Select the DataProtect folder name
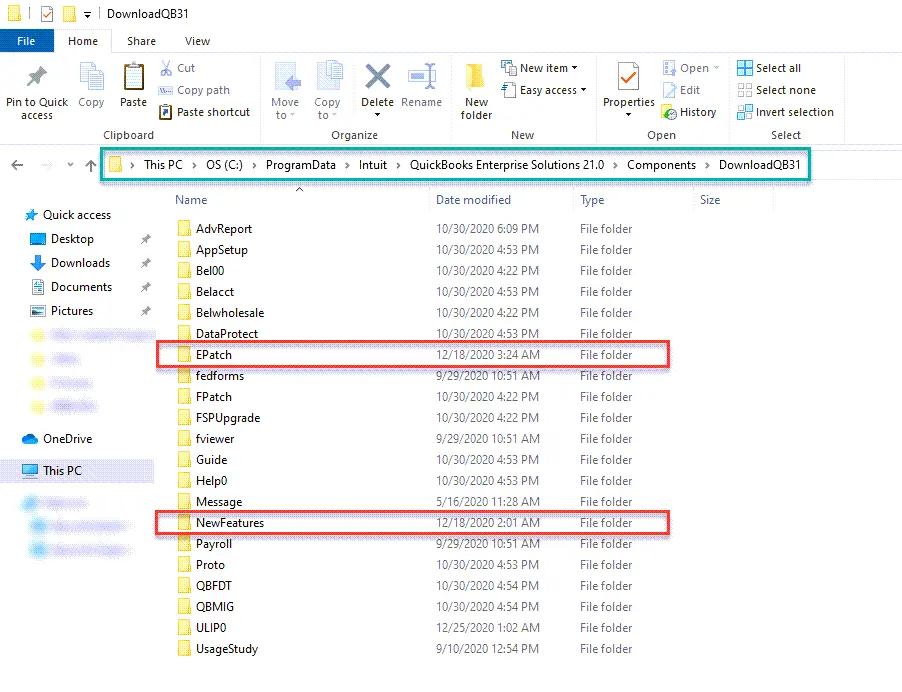 click(x=227, y=334)
